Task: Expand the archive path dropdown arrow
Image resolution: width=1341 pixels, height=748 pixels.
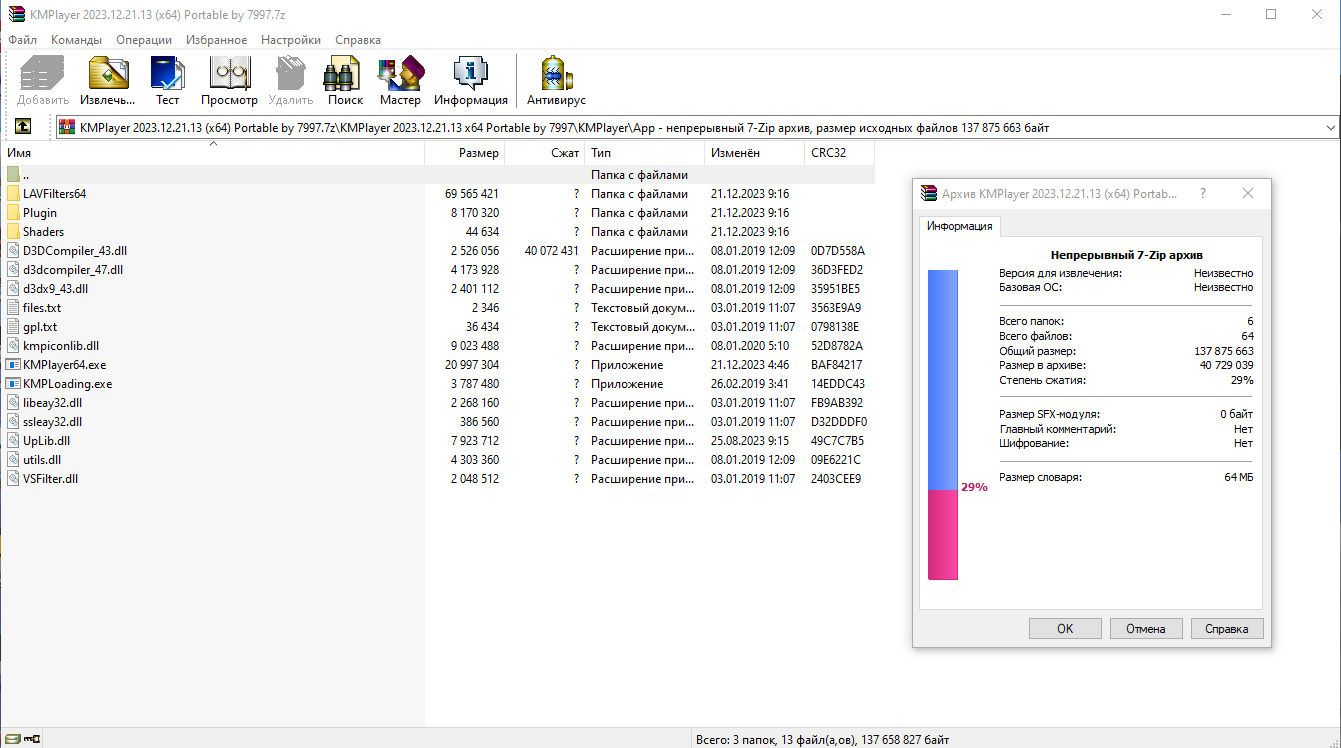Action: (1331, 127)
